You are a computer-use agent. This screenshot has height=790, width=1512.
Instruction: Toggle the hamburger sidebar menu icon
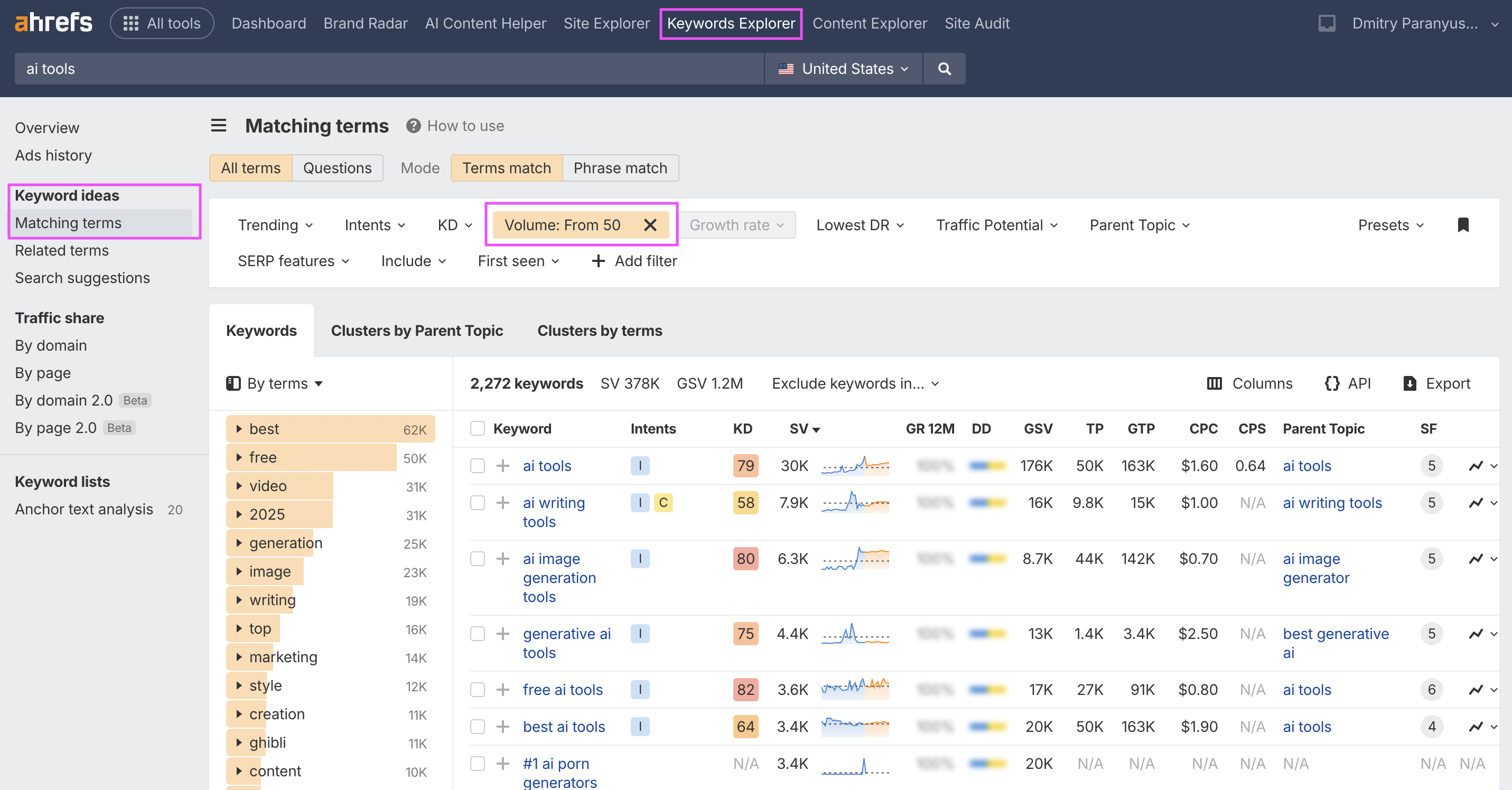point(218,126)
